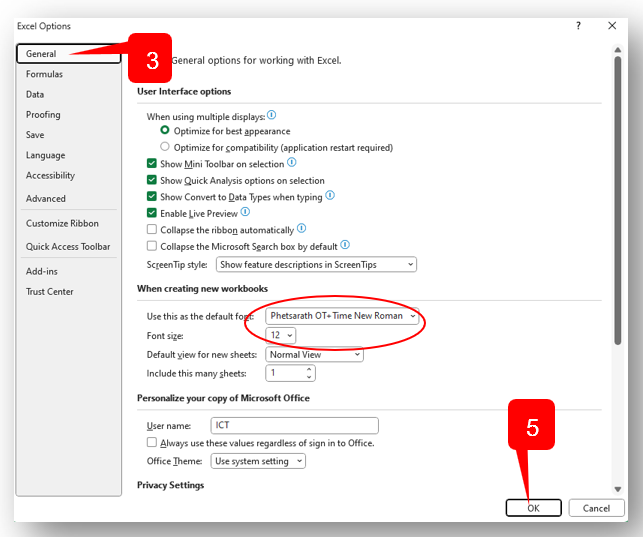Enable Collapse the ribbon automatically checkbox

tap(152, 229)
